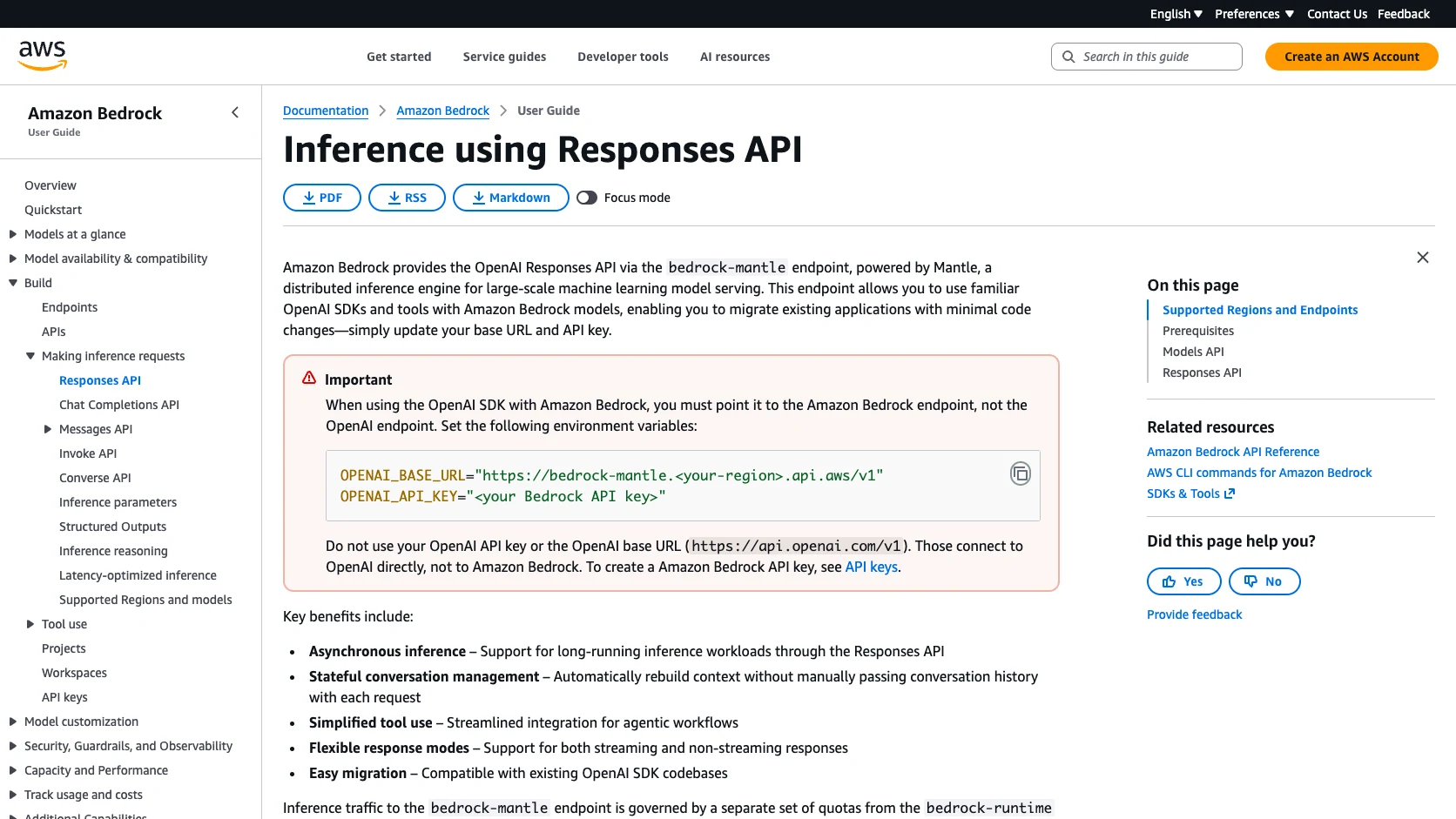The height and width of the screenshot is (819, 1456).
Task: Go to Documentation breadcrumb link
Action: [x=326, y=111]
